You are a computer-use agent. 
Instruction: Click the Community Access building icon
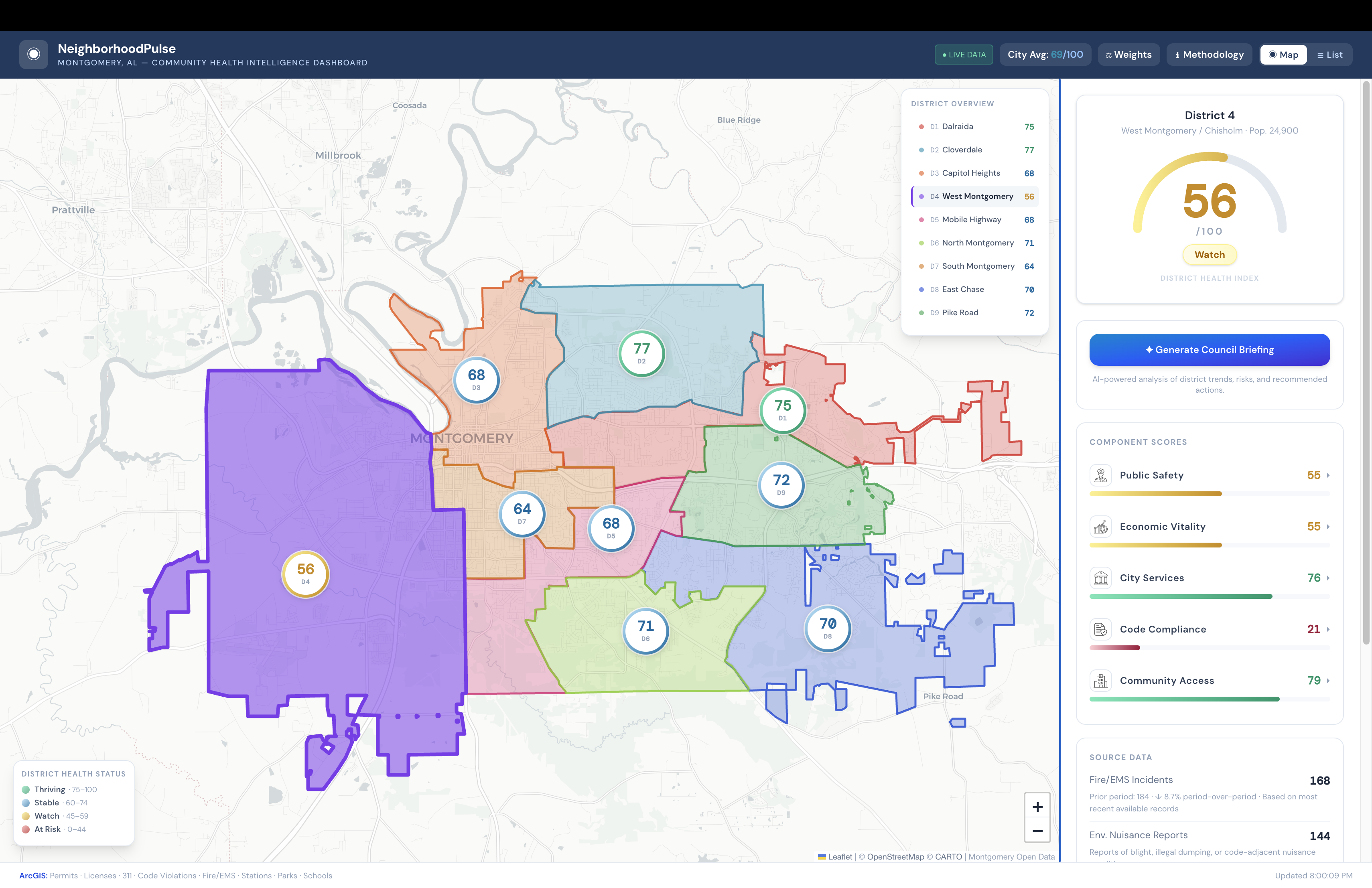pyautogui.click(x=1100, y=681)
